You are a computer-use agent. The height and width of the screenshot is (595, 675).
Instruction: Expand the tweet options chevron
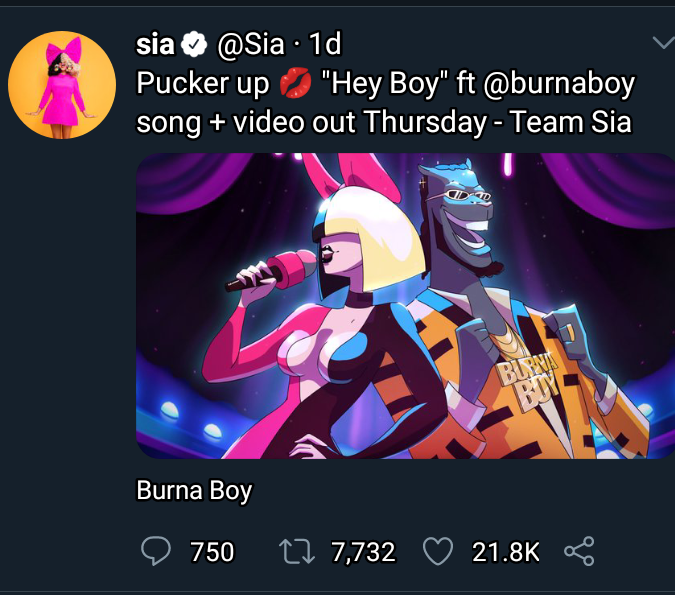(x=661, y=42)
